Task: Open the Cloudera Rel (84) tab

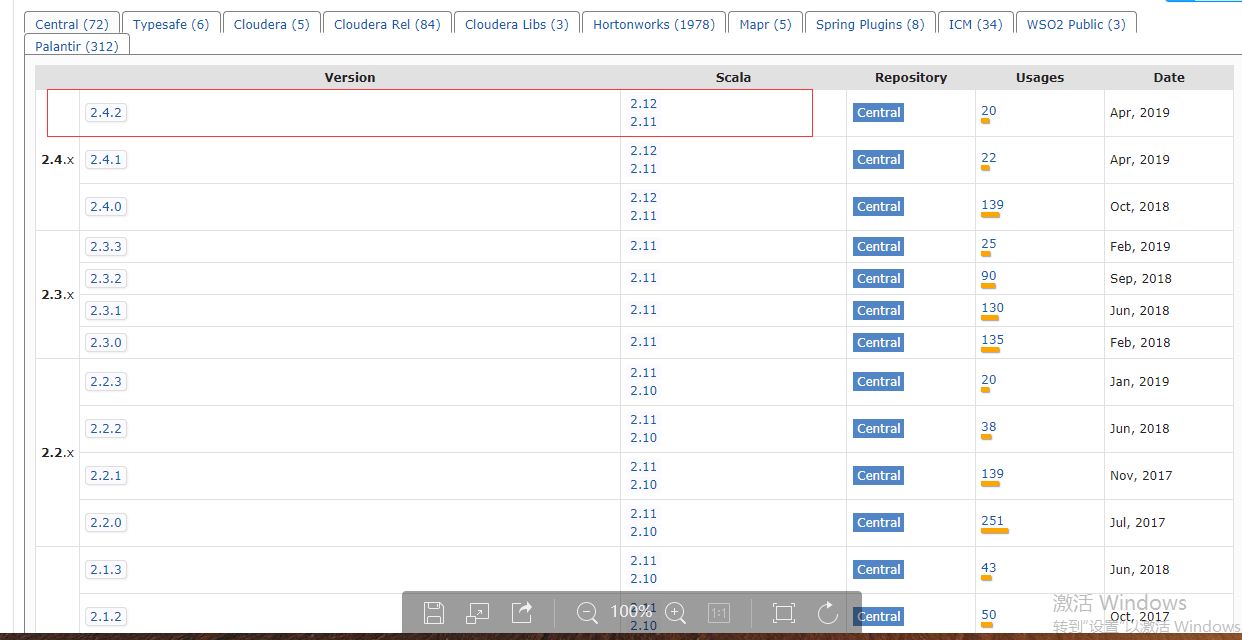Action: (387, 24)
